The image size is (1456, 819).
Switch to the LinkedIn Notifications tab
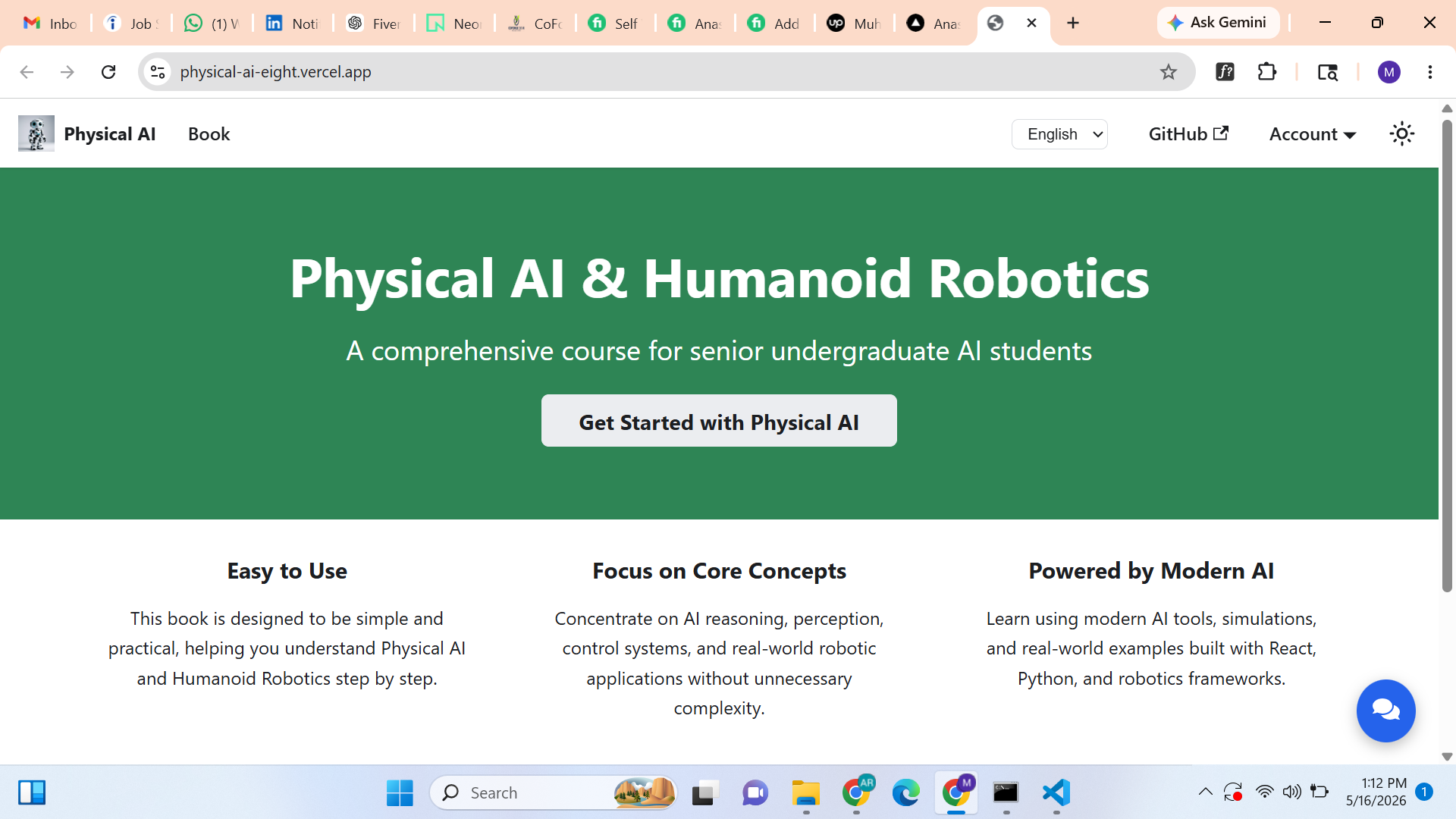293,23
